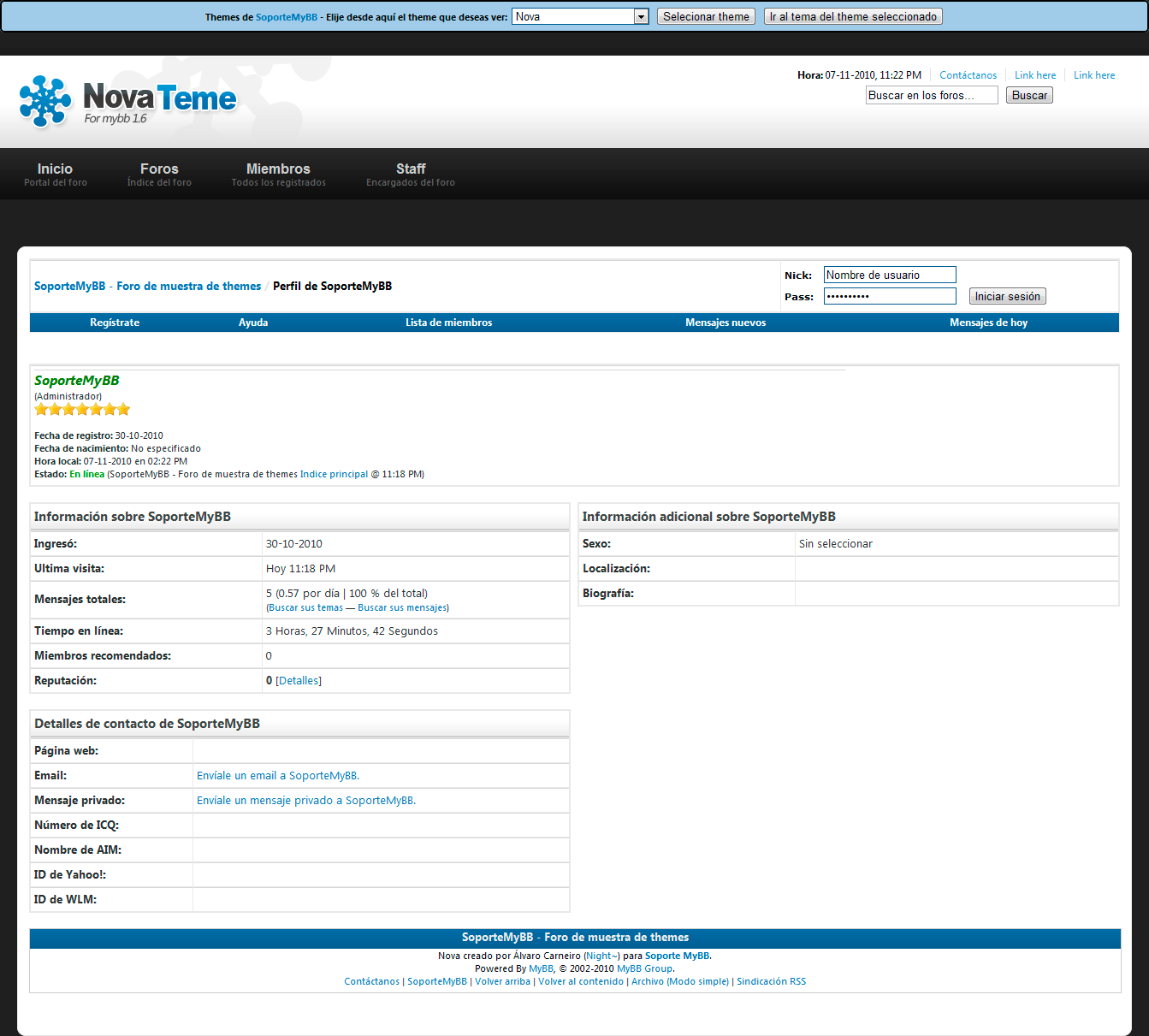Click Envíale un email a SoporteMyBB

click(278, 776)
